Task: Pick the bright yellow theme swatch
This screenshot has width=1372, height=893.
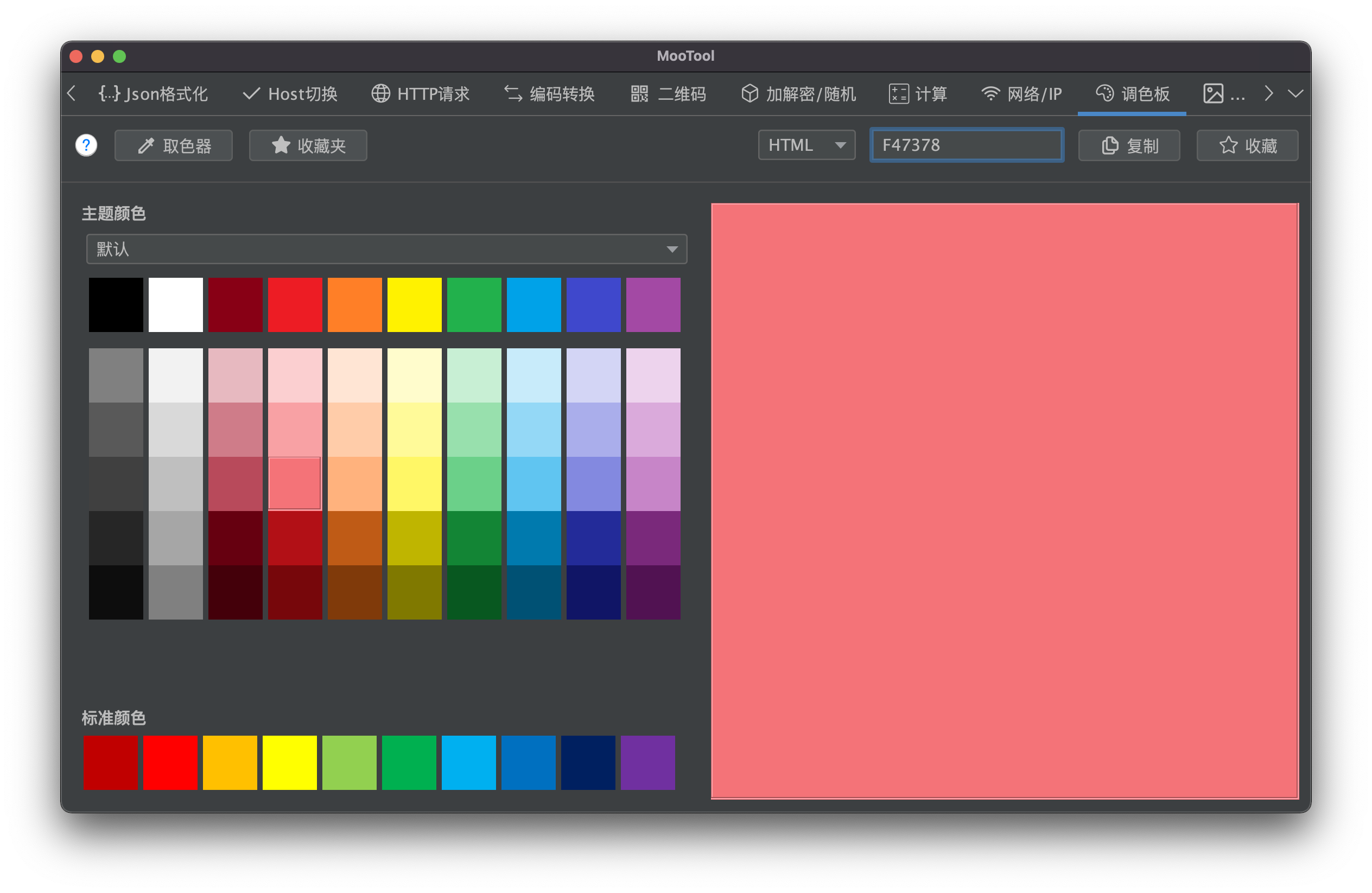Action: click(414, 304)
